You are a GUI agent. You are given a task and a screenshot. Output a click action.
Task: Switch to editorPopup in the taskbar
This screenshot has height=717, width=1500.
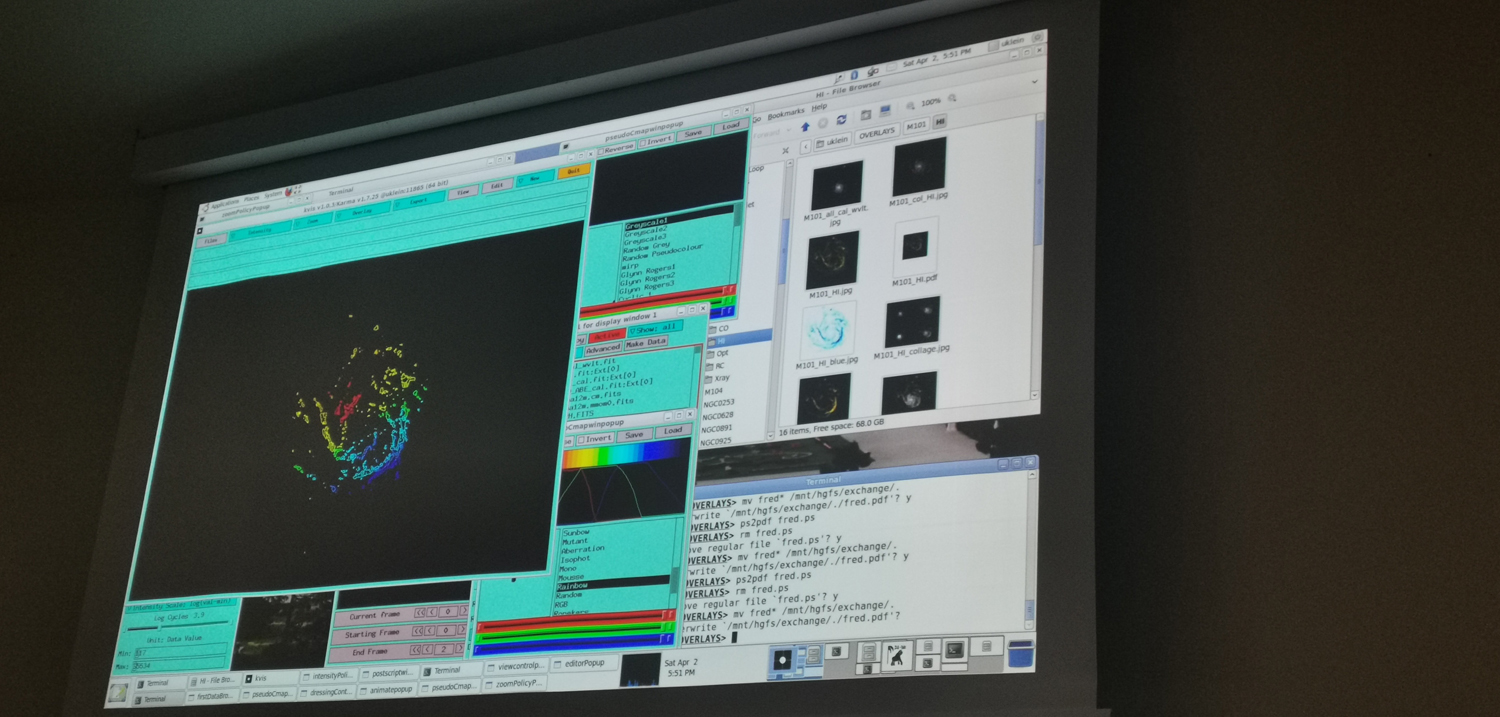click(584, 663)
